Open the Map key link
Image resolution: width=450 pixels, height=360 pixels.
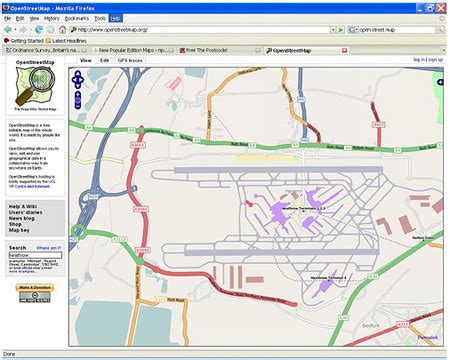click(19, 230)
